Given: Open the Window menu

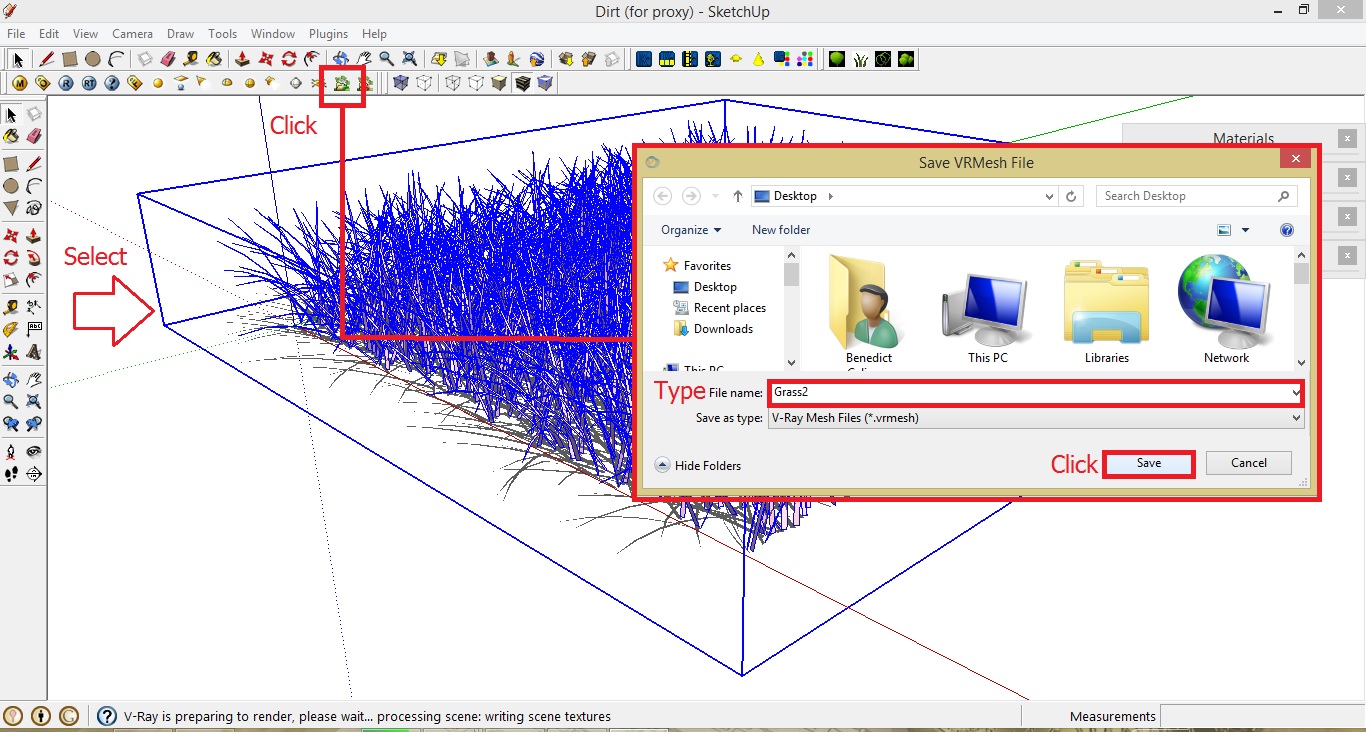Looking at the screenshot, I should 272,34.
